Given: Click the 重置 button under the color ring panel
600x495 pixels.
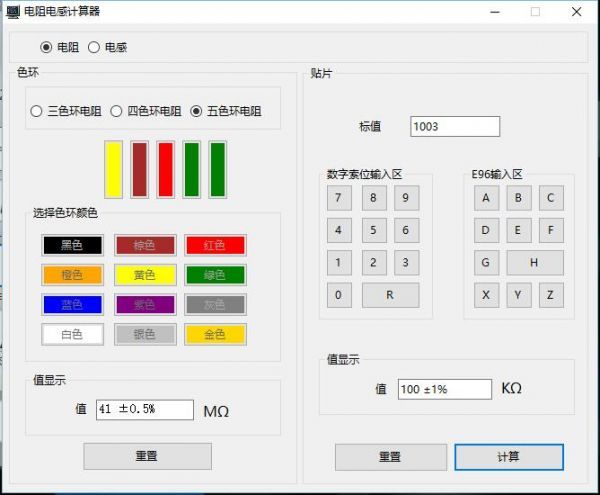Looking at the screenshot, I should pyautogui.click(x=146, y=456).
